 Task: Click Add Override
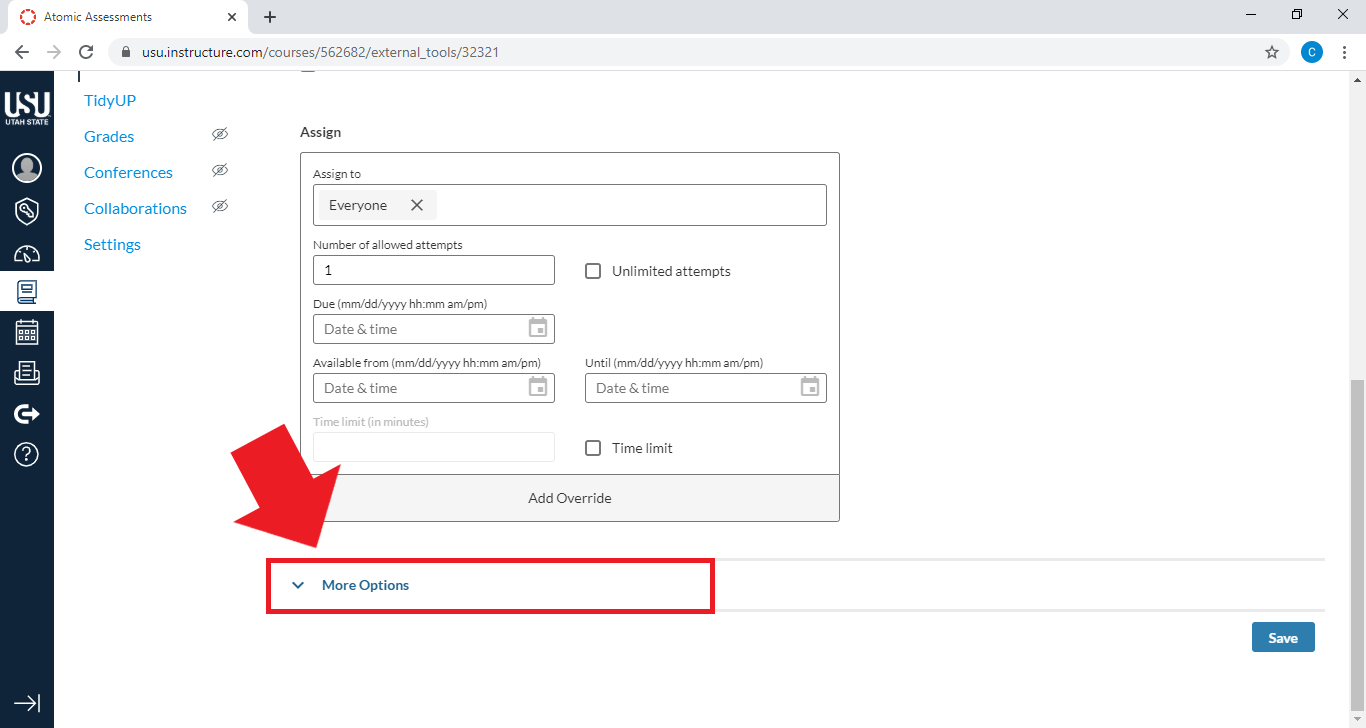click(569, 497)
